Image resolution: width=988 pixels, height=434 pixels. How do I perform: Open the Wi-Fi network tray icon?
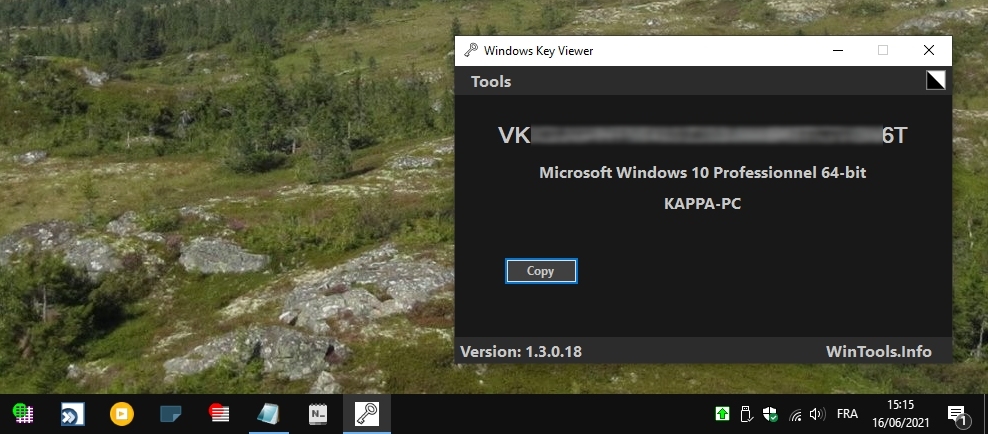pos(795,414)
